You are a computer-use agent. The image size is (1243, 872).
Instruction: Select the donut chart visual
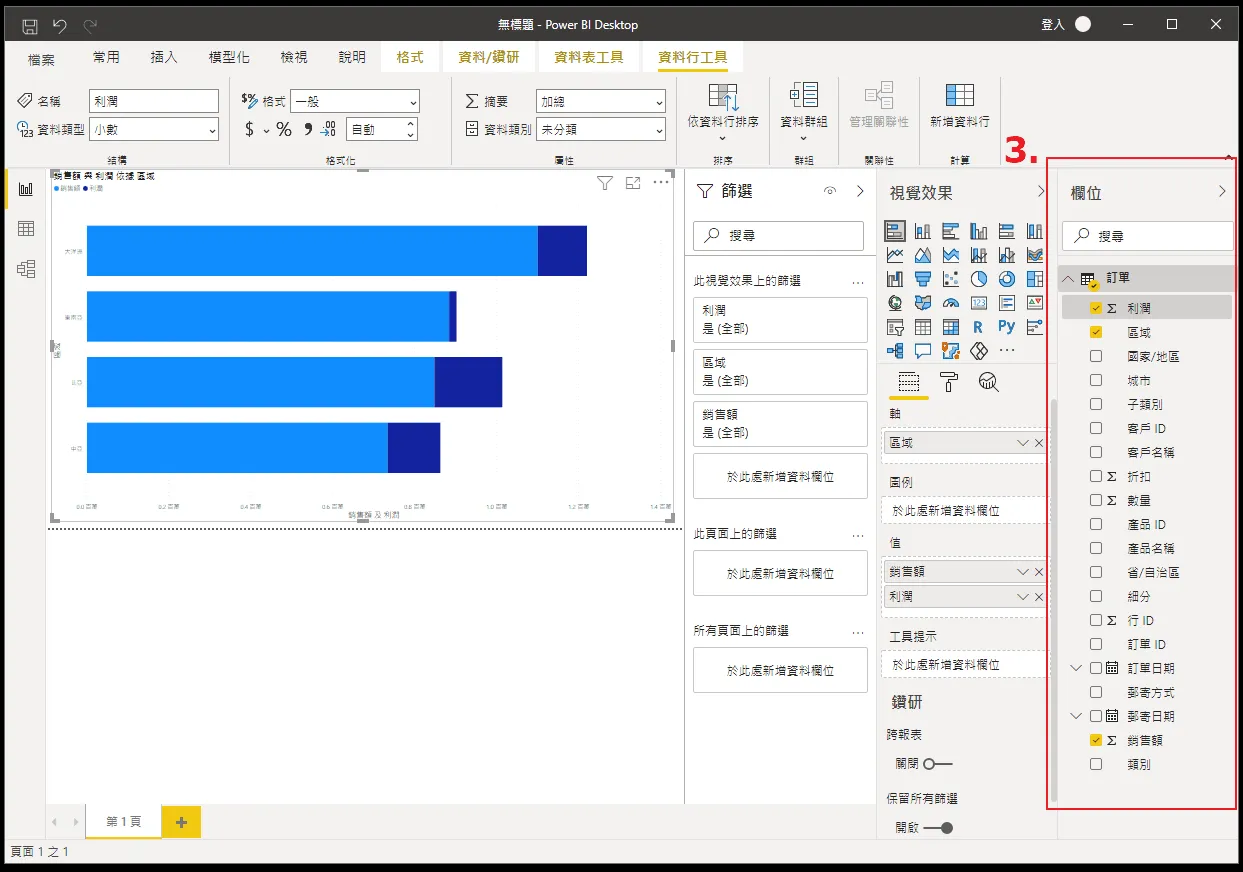tap(1007, 279)
